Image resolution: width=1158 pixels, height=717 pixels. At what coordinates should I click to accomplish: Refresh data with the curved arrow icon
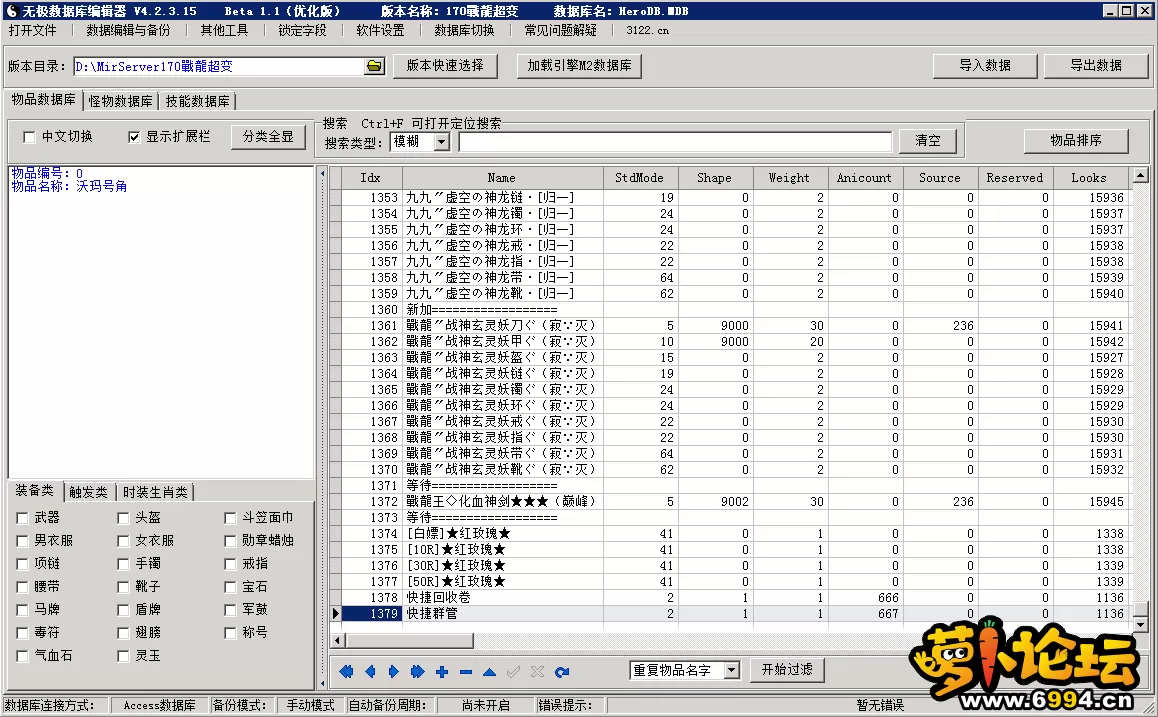coord(562,671)
